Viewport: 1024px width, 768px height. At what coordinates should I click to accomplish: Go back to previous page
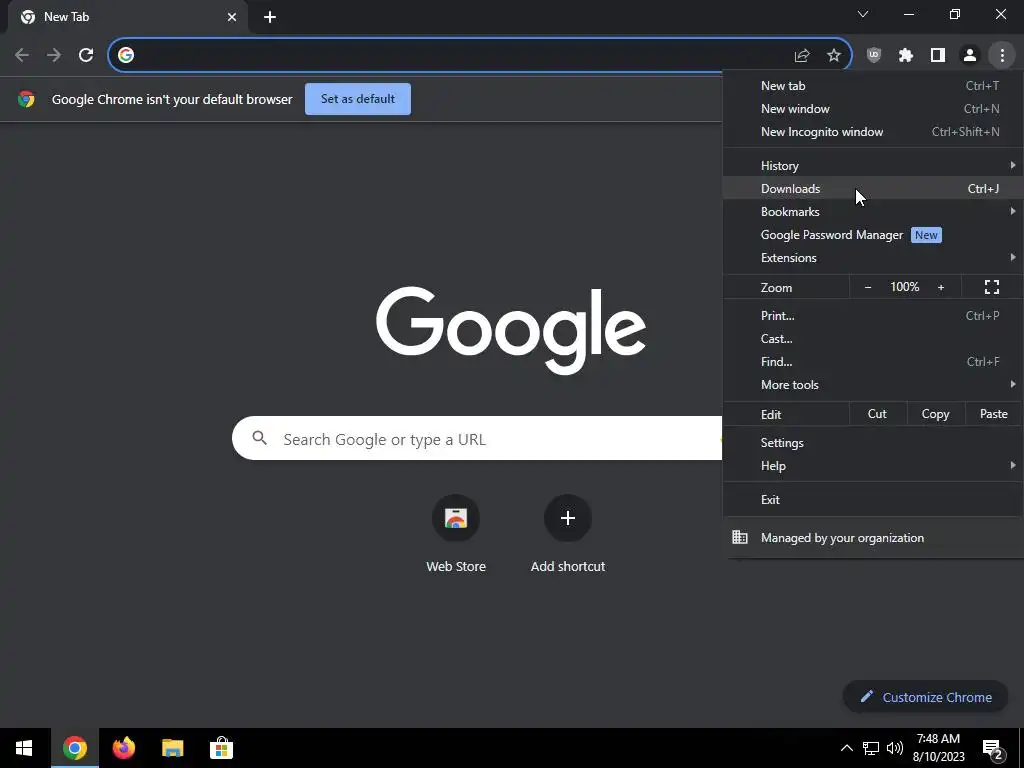(22, 55)
